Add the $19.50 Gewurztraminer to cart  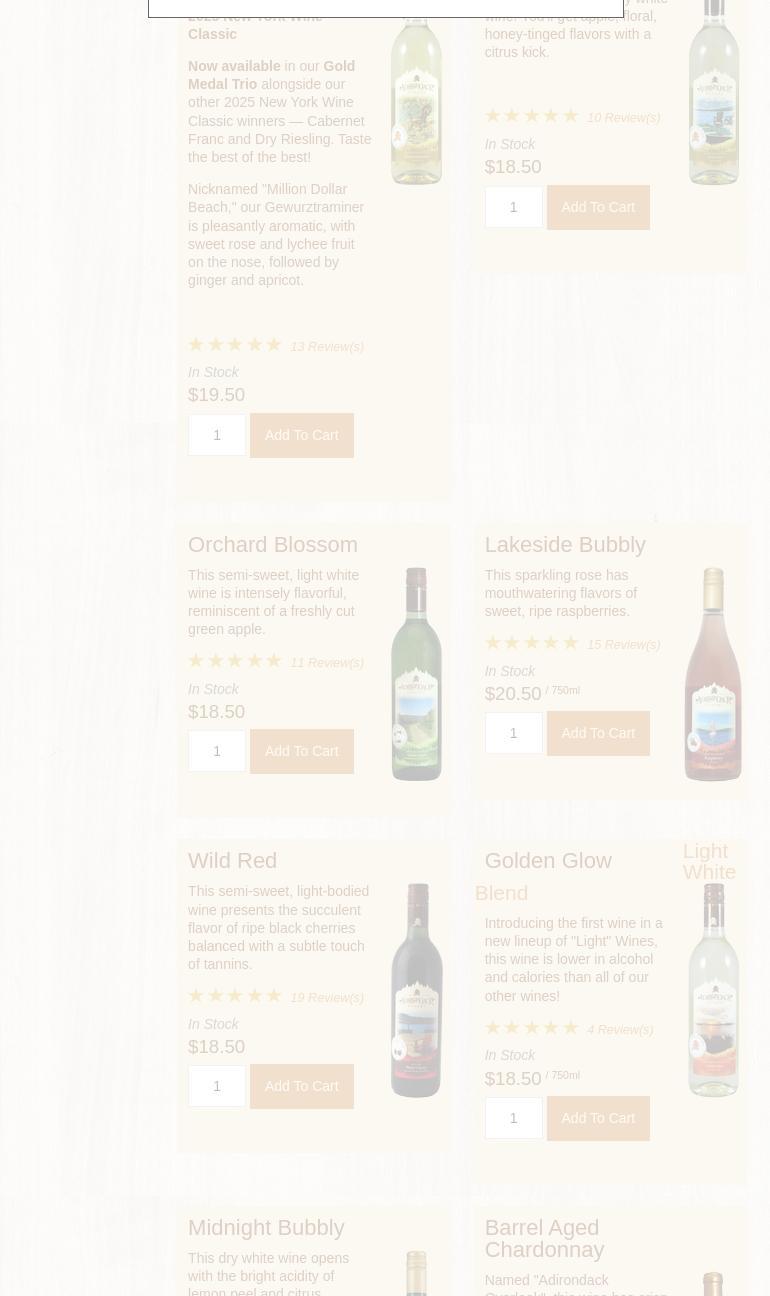(x=301, y=435)
